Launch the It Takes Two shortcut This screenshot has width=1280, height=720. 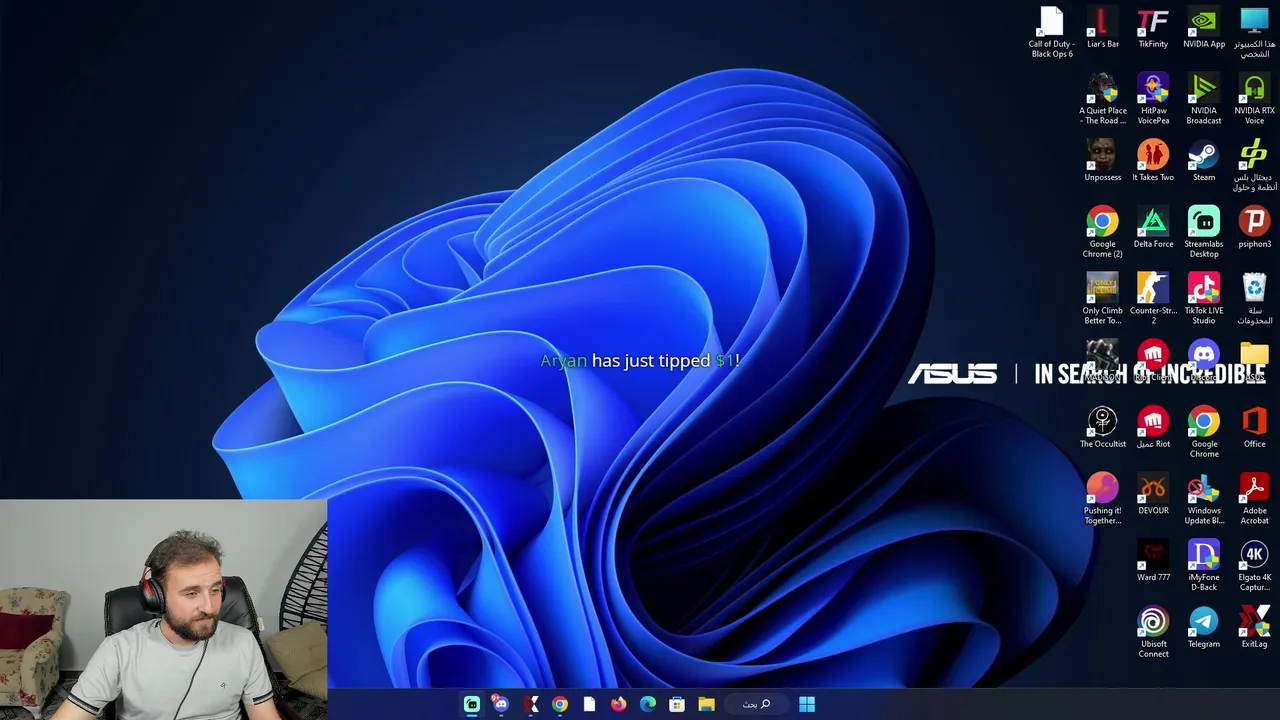point(1153,161)
